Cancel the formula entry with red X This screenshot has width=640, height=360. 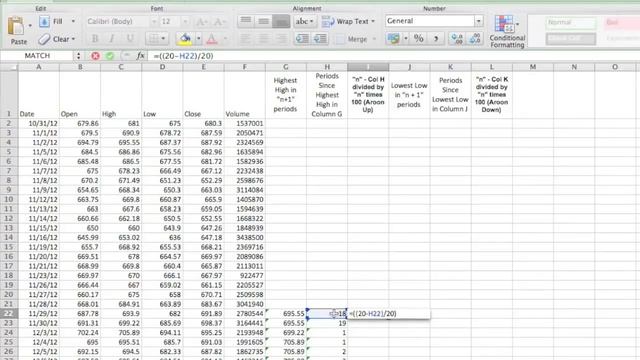pos(95,56)
